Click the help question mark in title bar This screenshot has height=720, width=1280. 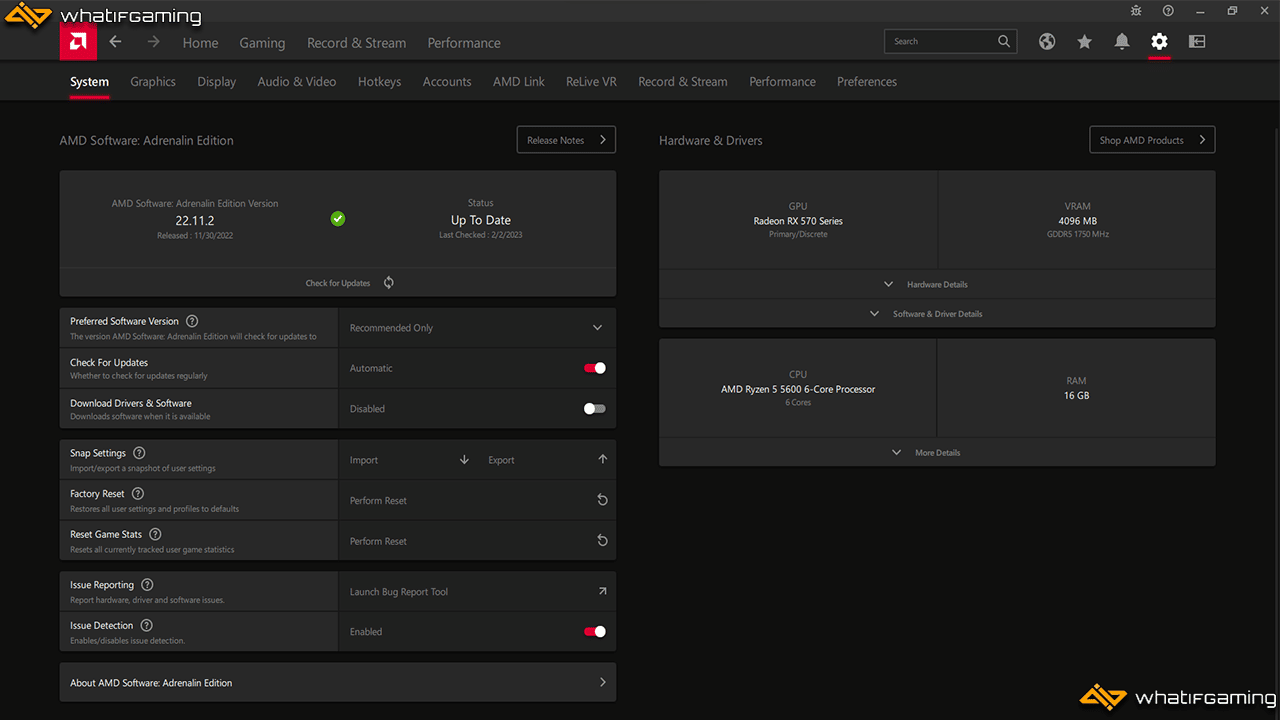tap(1168, 11)
